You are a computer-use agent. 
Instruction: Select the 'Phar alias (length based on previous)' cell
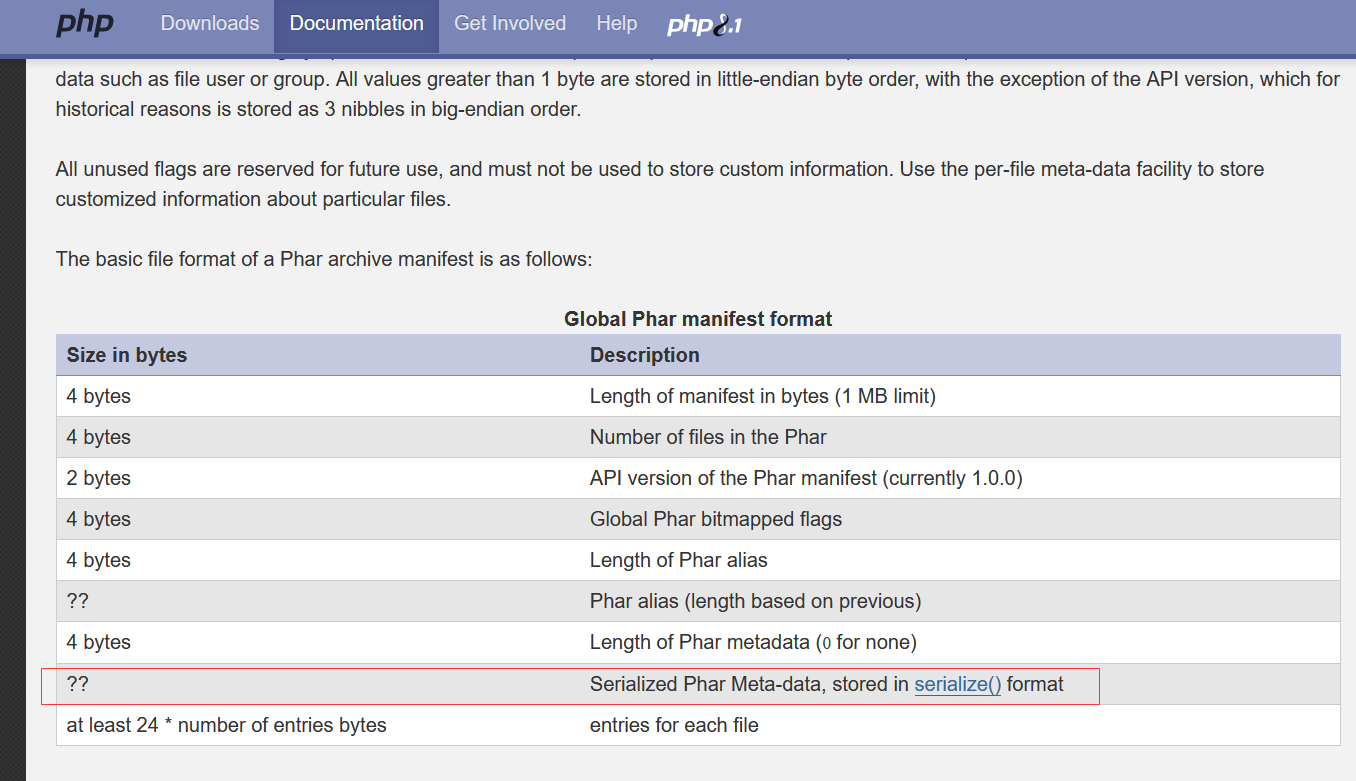(x=755, y=601)
